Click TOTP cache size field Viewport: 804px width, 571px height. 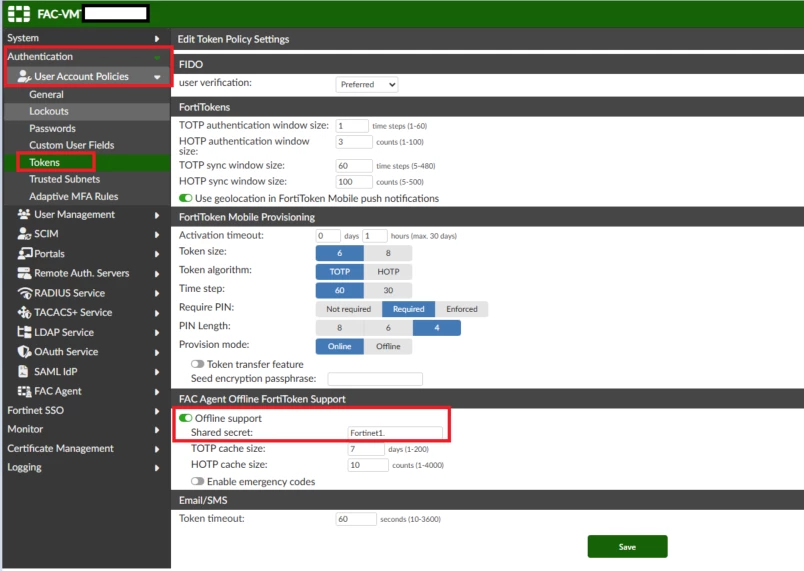pyautogui.click(x=366, y=449)
